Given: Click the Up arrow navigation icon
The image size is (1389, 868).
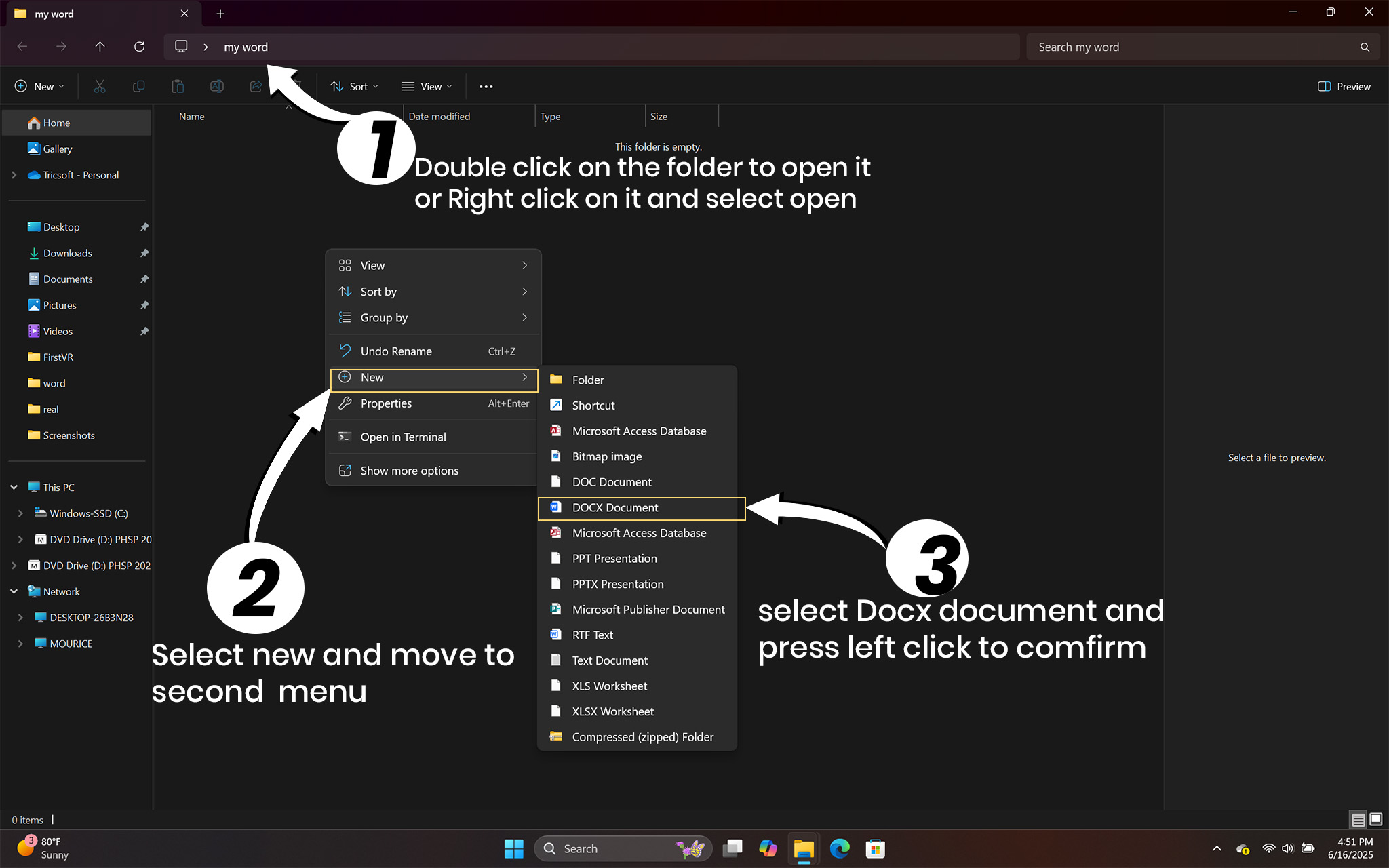Looking at the screenshot, I should pos(100,47).
